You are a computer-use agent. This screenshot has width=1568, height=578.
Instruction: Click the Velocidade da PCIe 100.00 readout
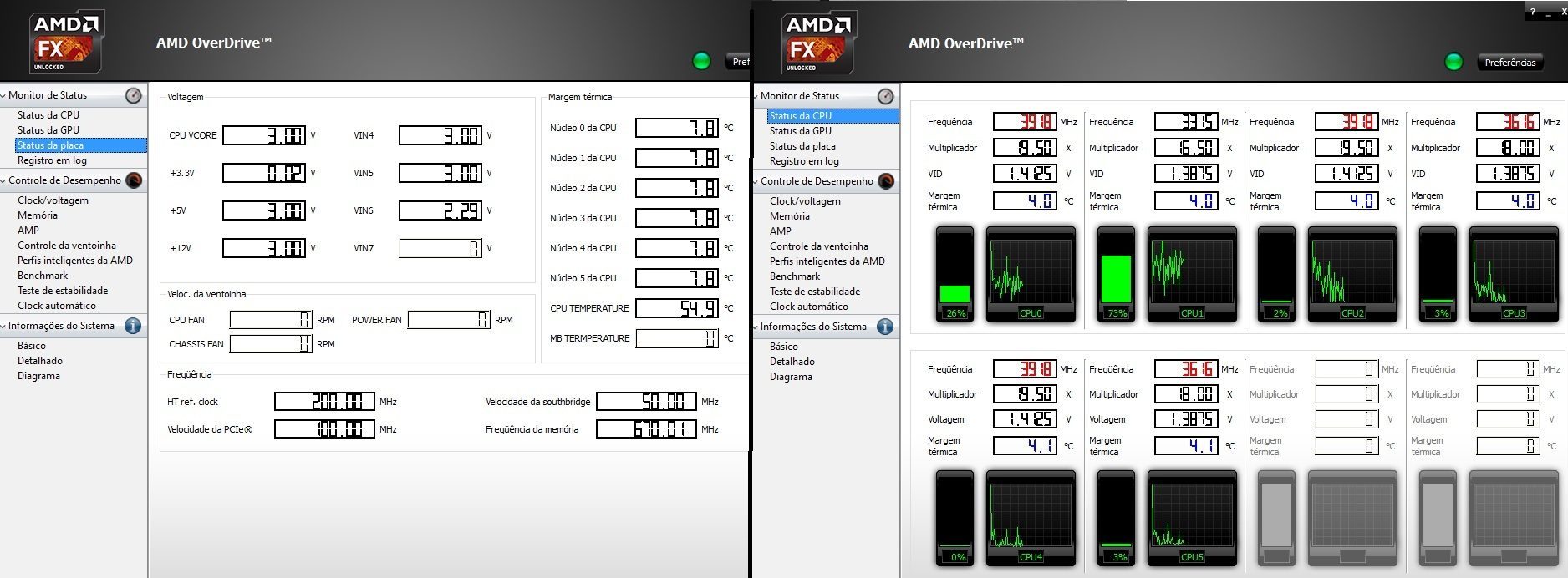click(x=324, y=429)
